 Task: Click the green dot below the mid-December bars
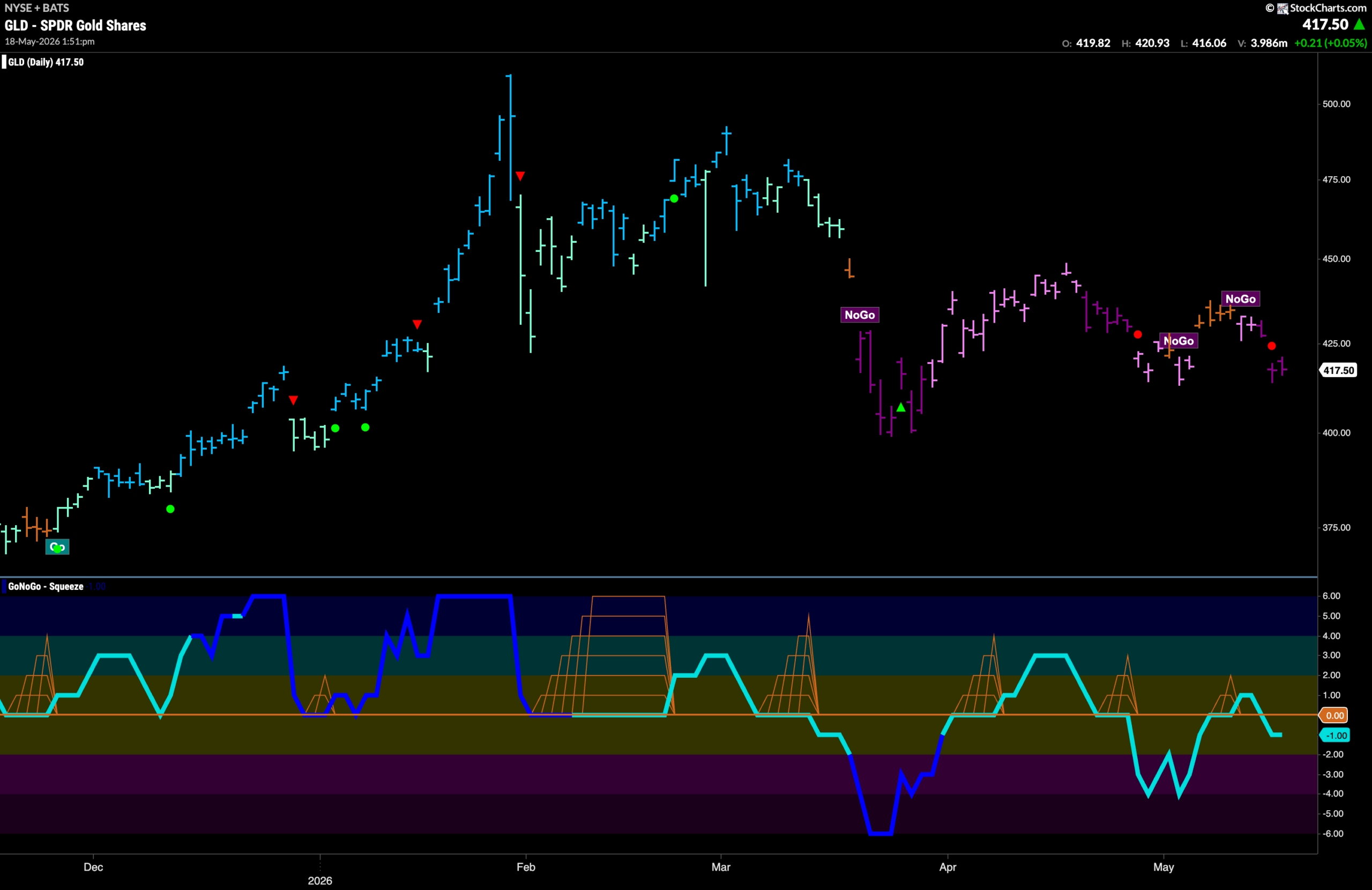(170, 509)
